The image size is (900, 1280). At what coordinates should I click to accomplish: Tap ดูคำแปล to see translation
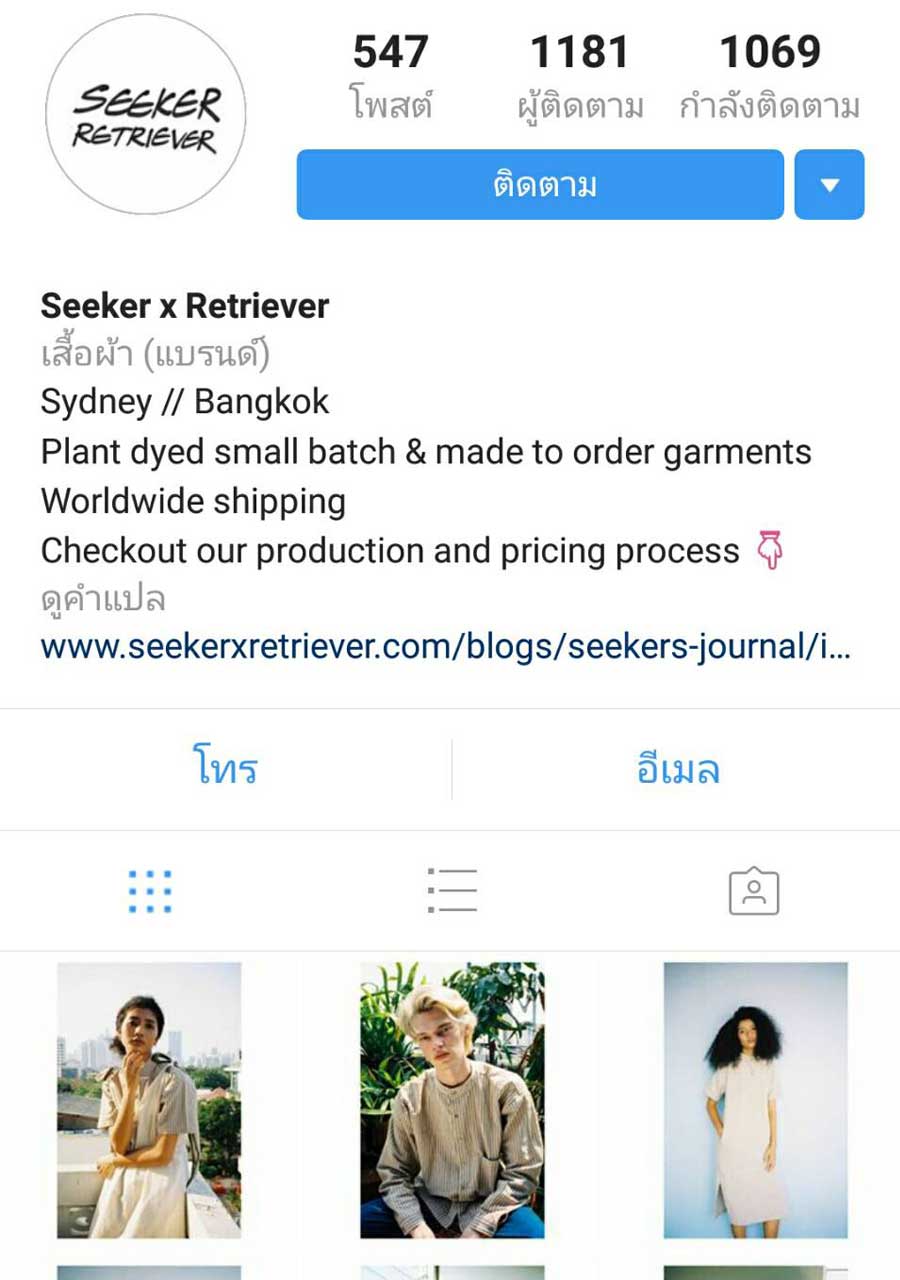[103, 600]
